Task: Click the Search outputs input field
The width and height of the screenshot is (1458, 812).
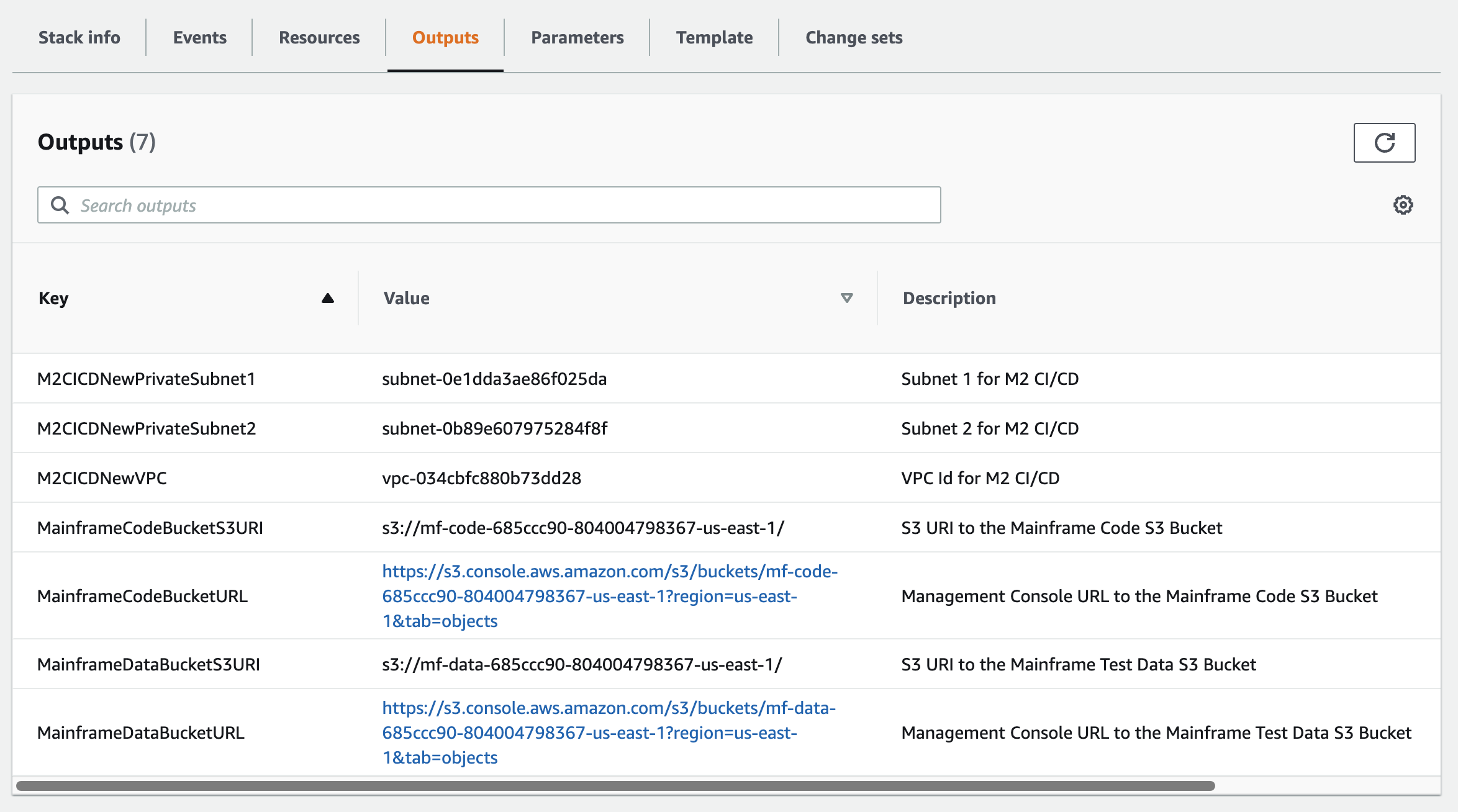Action: (x=489, y=205)
